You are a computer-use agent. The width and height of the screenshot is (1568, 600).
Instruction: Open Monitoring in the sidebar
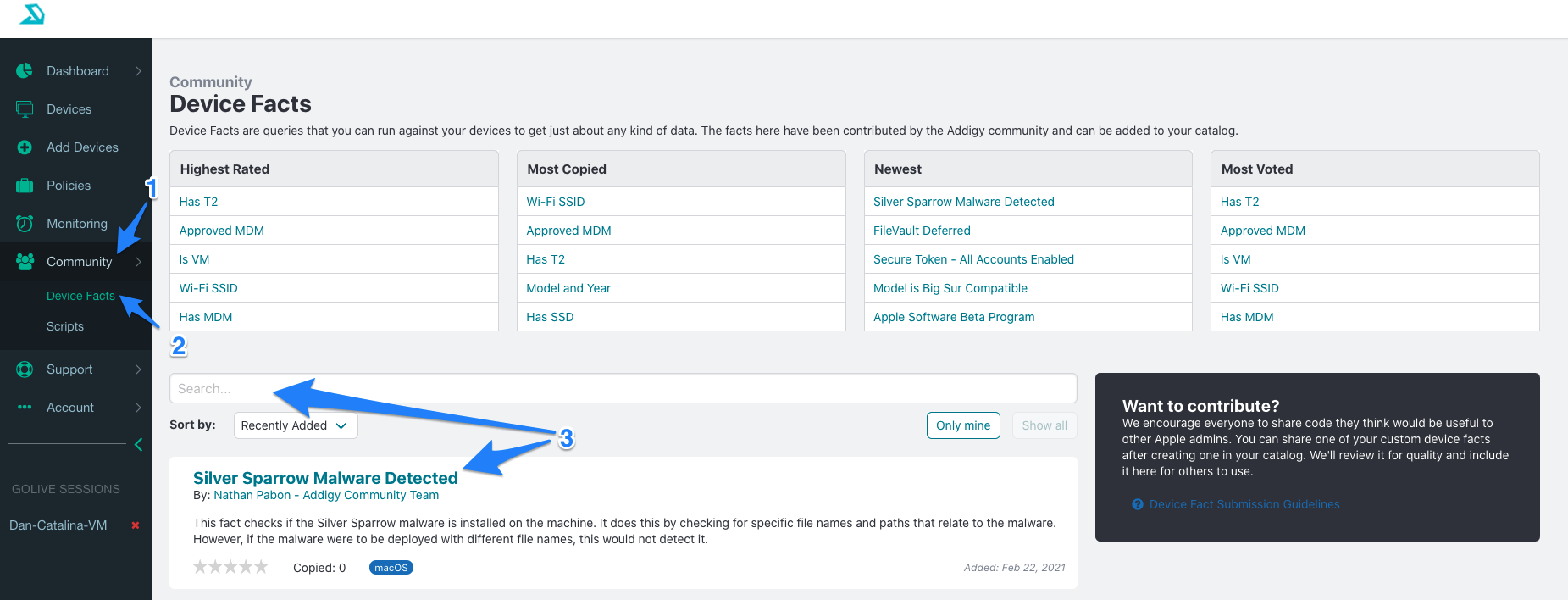[77, 224]
